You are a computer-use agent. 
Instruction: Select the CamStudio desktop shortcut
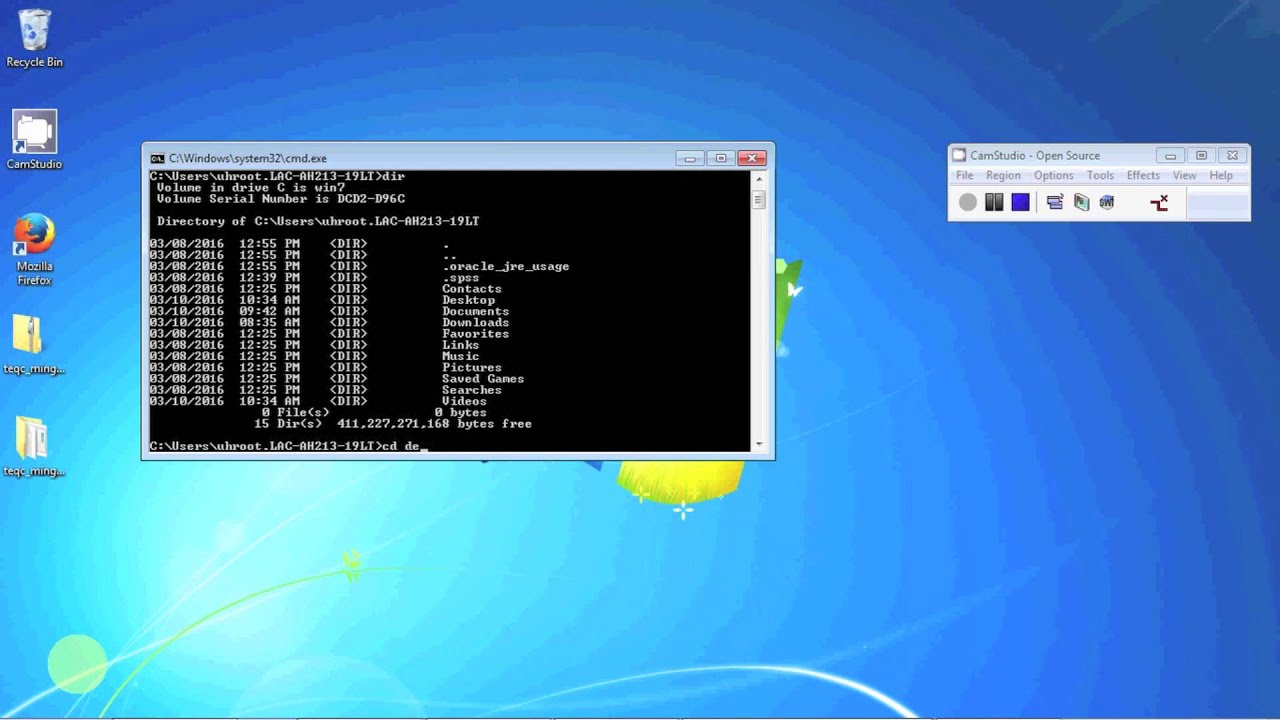pos(34,140)
